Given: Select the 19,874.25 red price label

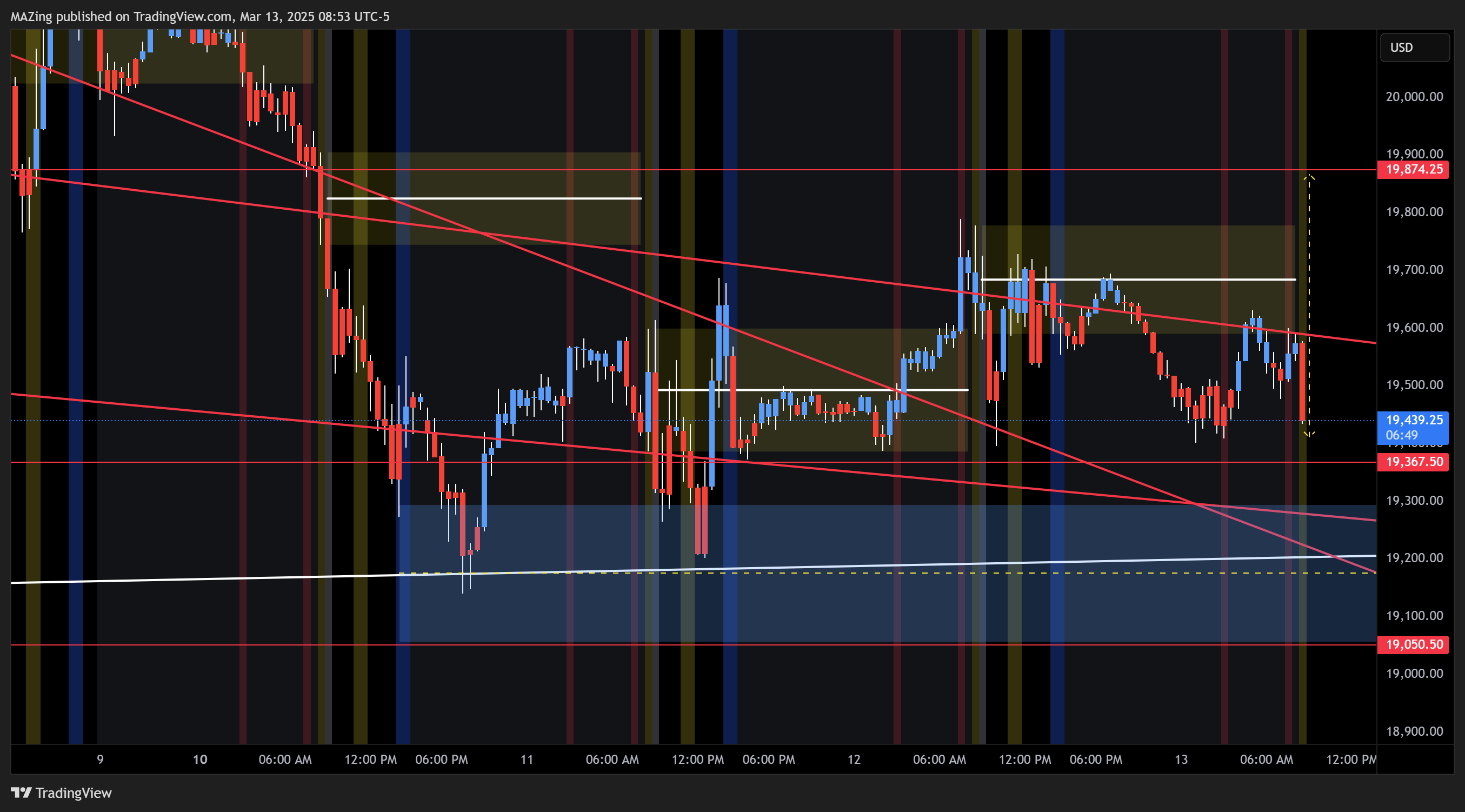Looking at the screenshot, I should [x=1413, y=169].
